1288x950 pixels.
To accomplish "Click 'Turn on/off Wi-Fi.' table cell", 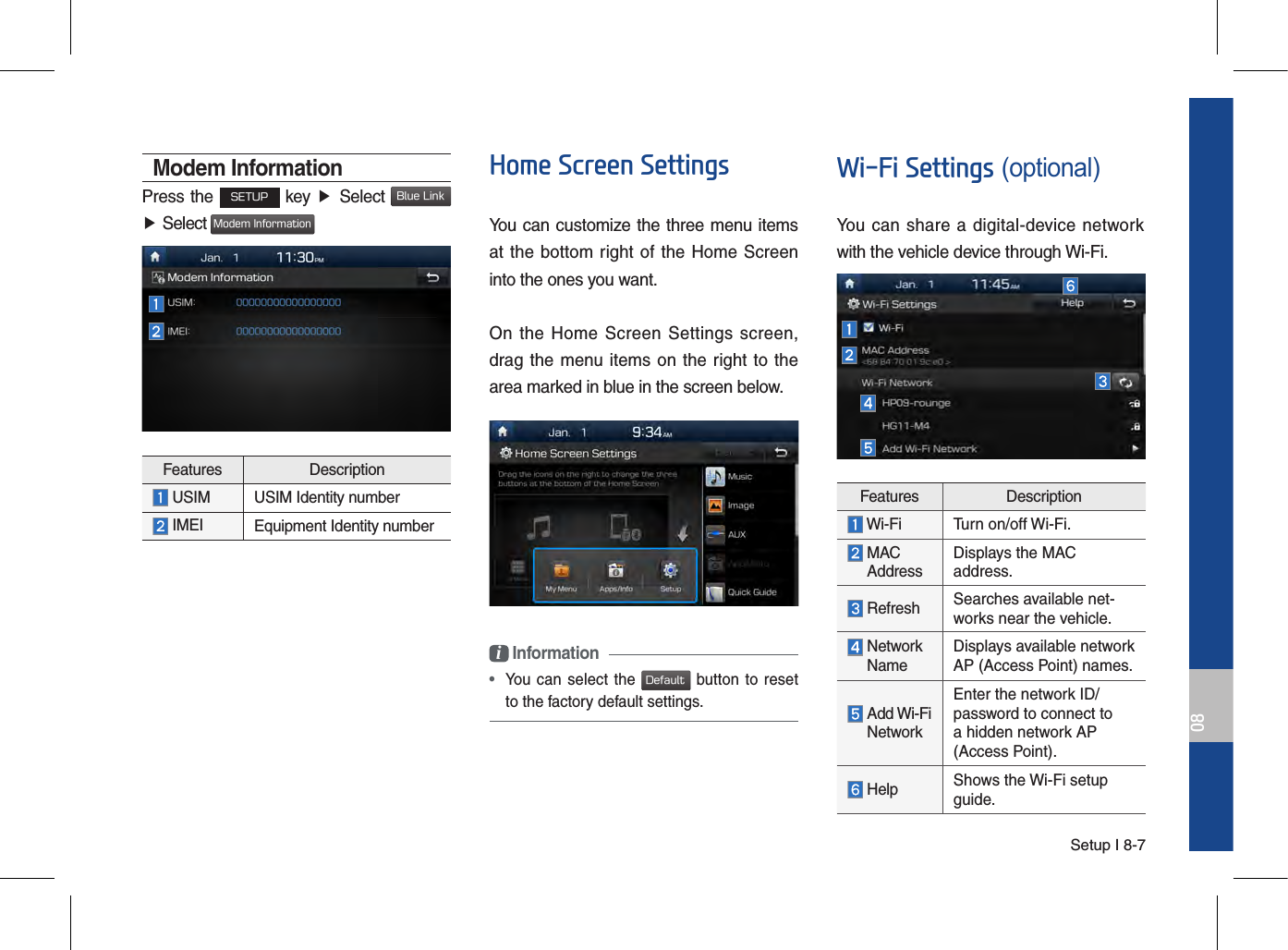I will coord(1044,525).
